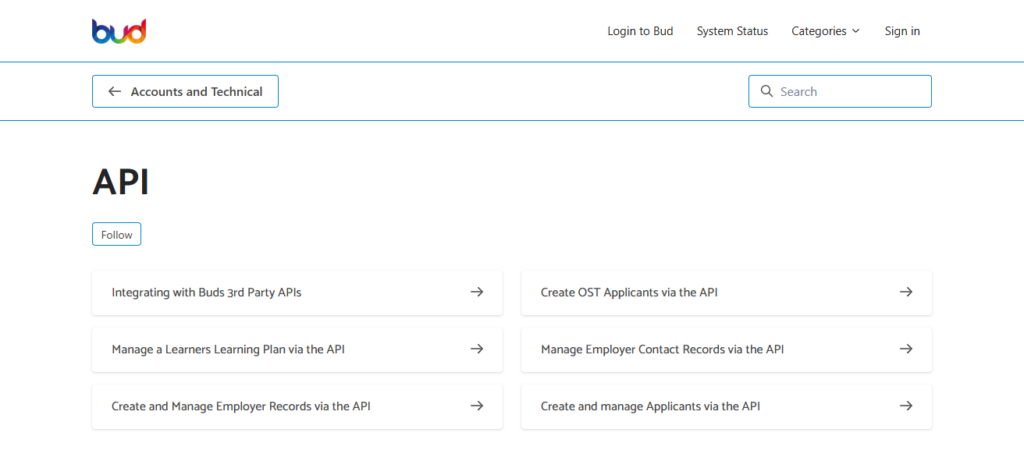
Task: Click arrow on Create and manage Applicants card
Action: click(906, 405)
